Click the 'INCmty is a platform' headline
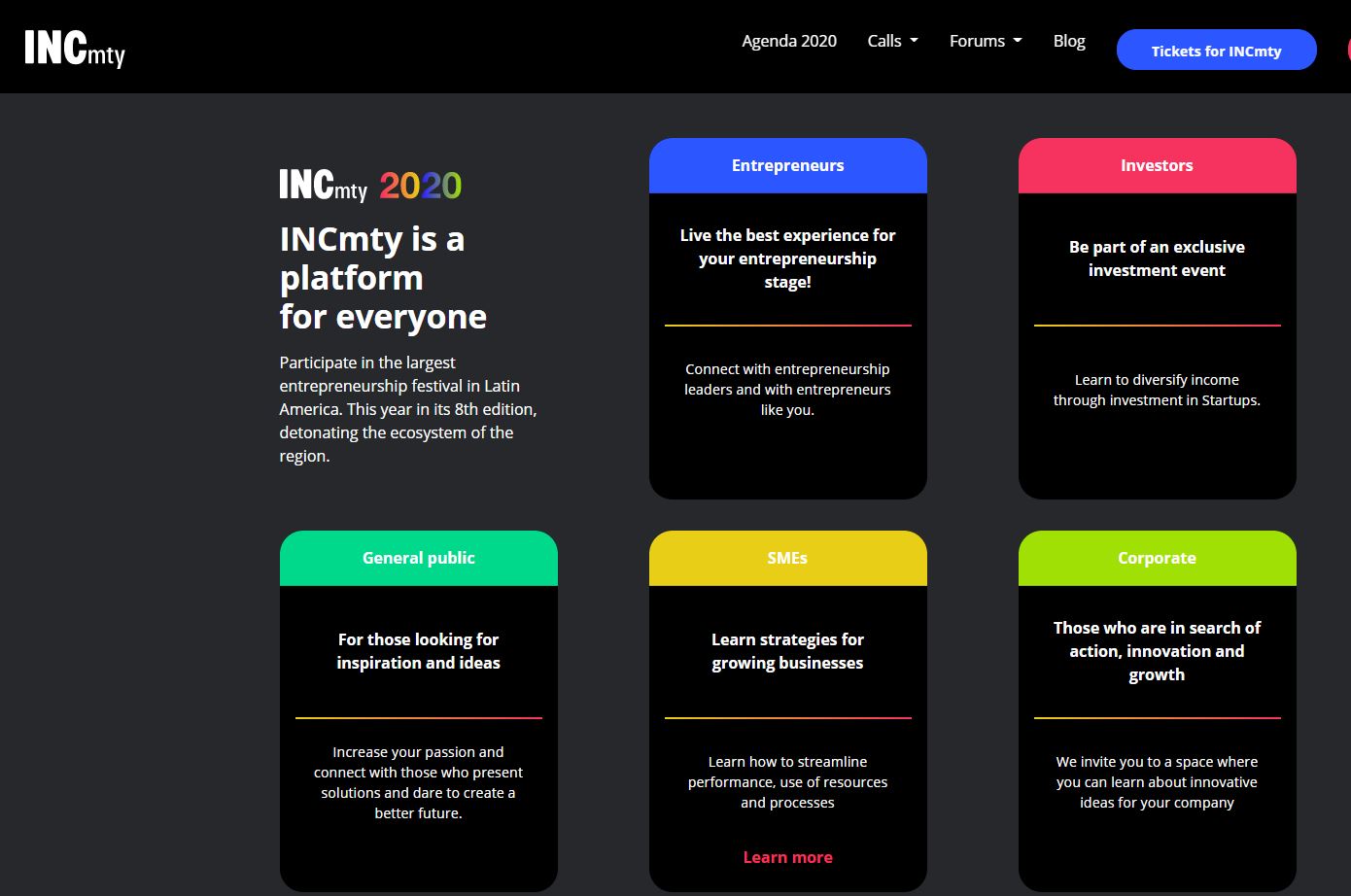 [383, 278]
